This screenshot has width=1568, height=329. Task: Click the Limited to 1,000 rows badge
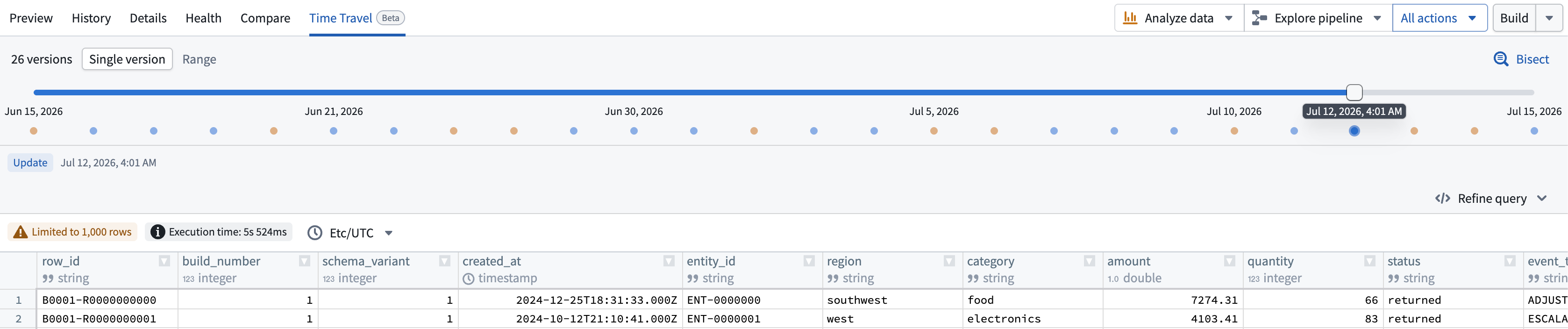(72, 232)
